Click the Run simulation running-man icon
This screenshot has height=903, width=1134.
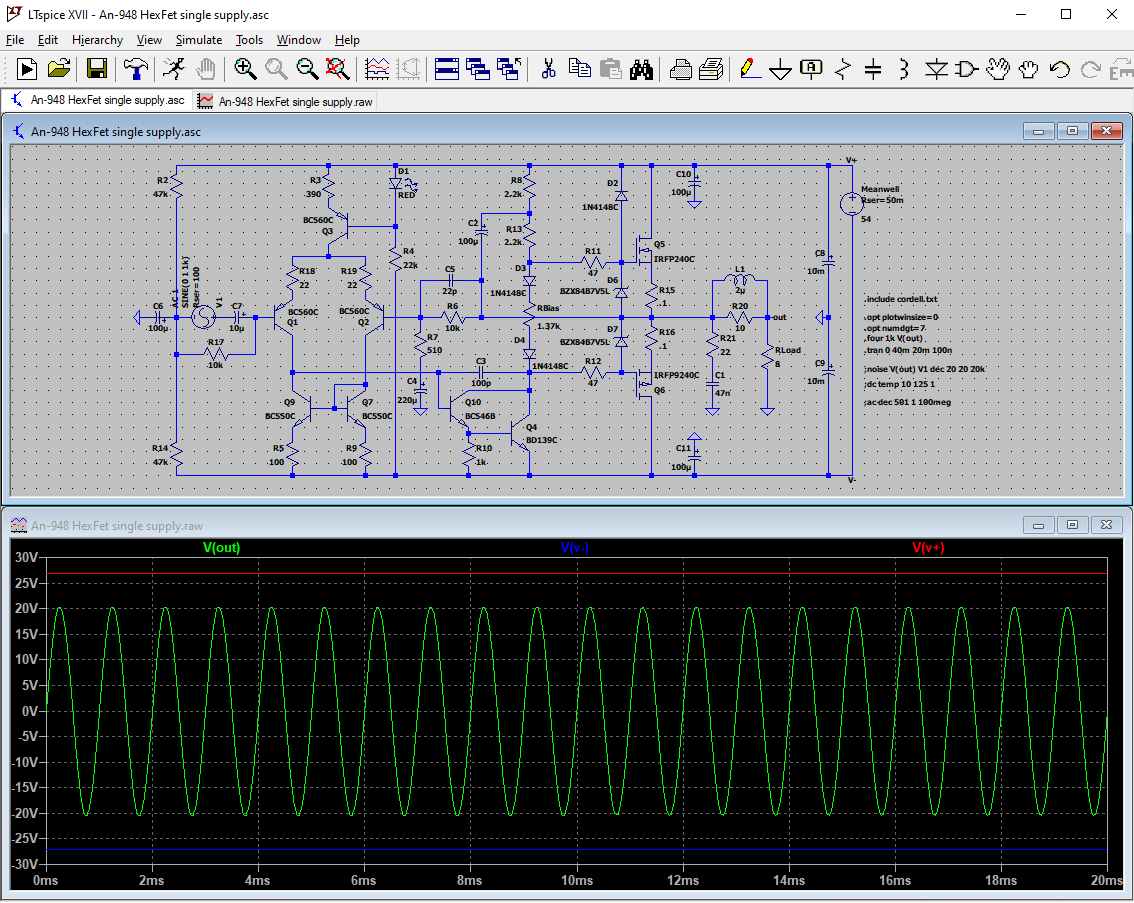click(x=174, y=69)
